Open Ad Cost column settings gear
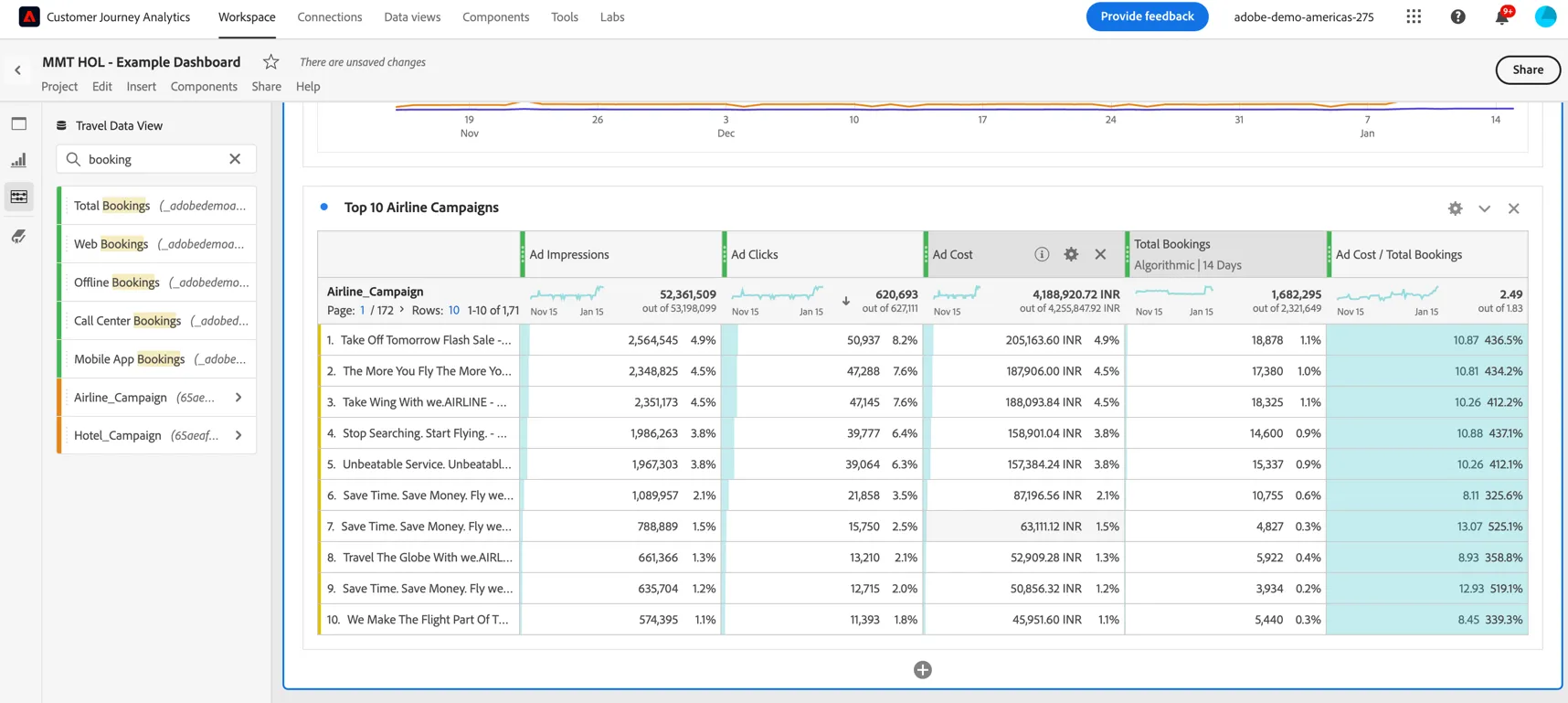 point(1071,254)
